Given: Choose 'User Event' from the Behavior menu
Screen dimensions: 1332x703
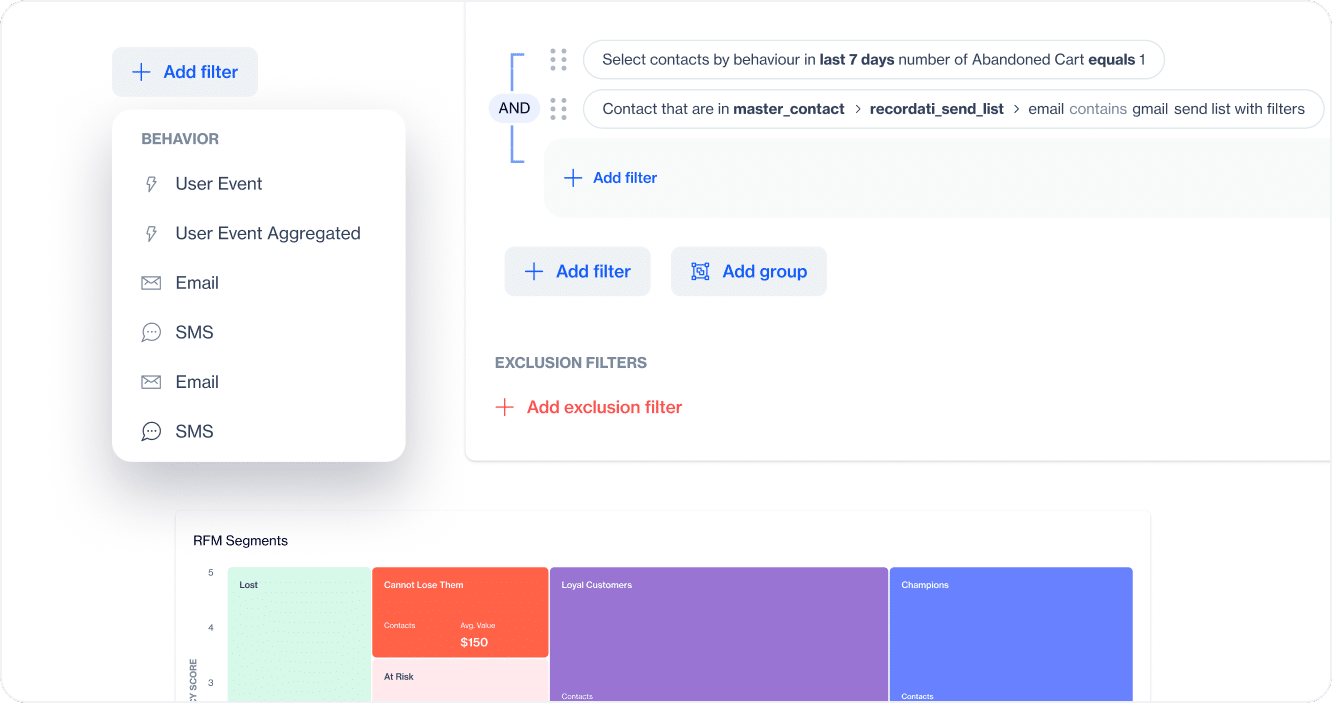Looking at the screenshot, I should coord(218,183).
